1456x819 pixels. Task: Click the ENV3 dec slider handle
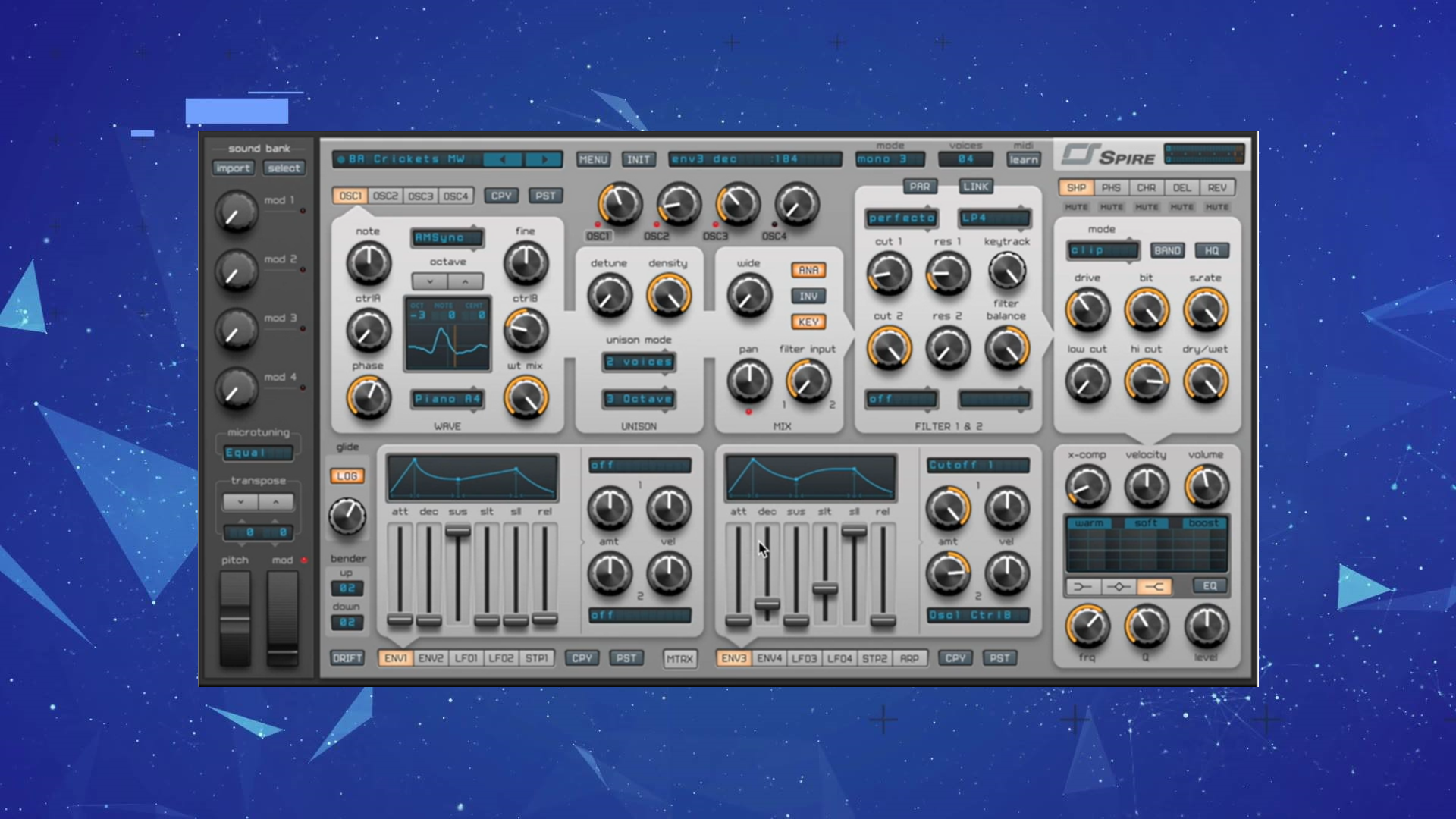point(767,604)
